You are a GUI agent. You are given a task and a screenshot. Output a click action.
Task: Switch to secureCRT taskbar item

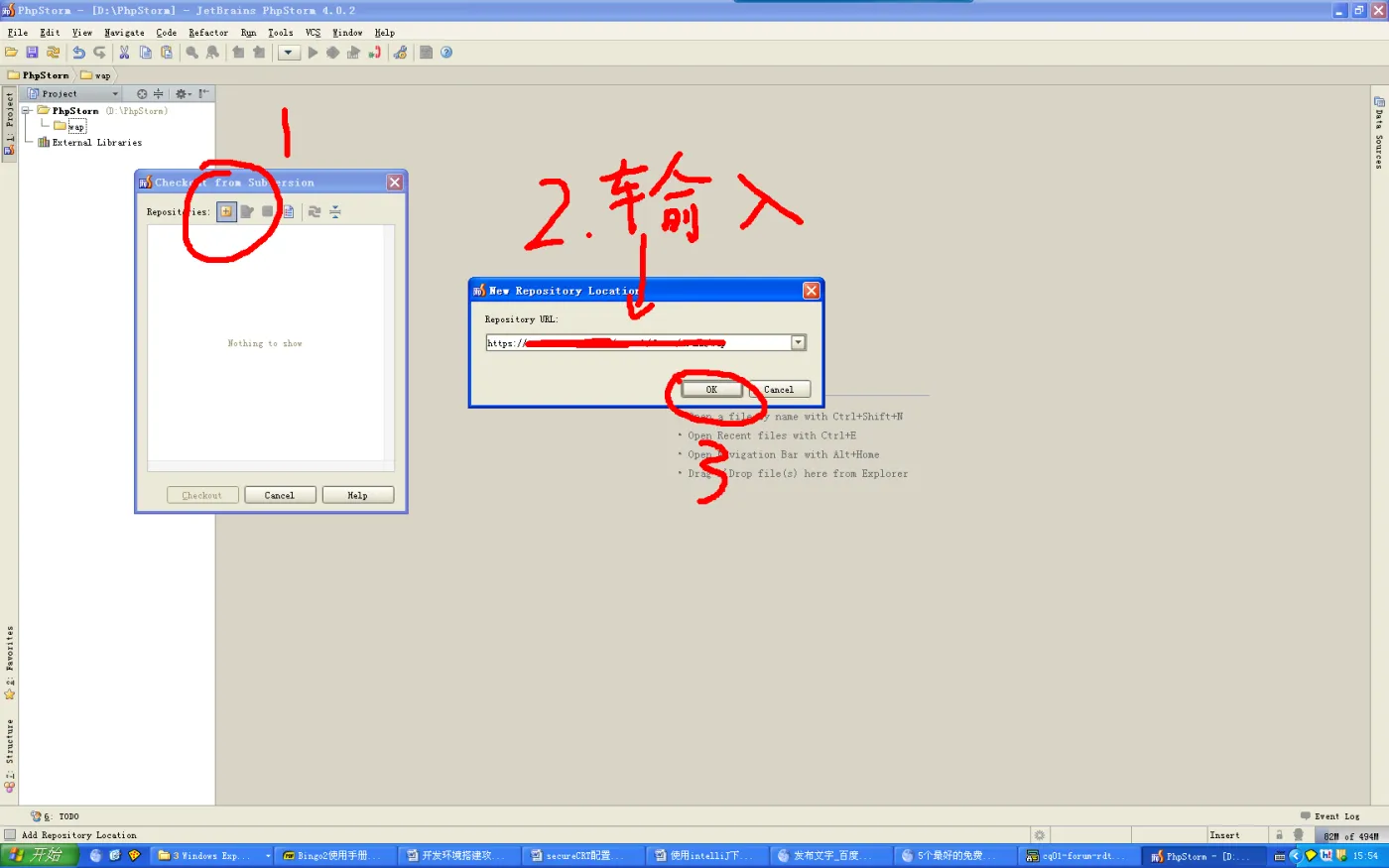(x=583, y=855)
